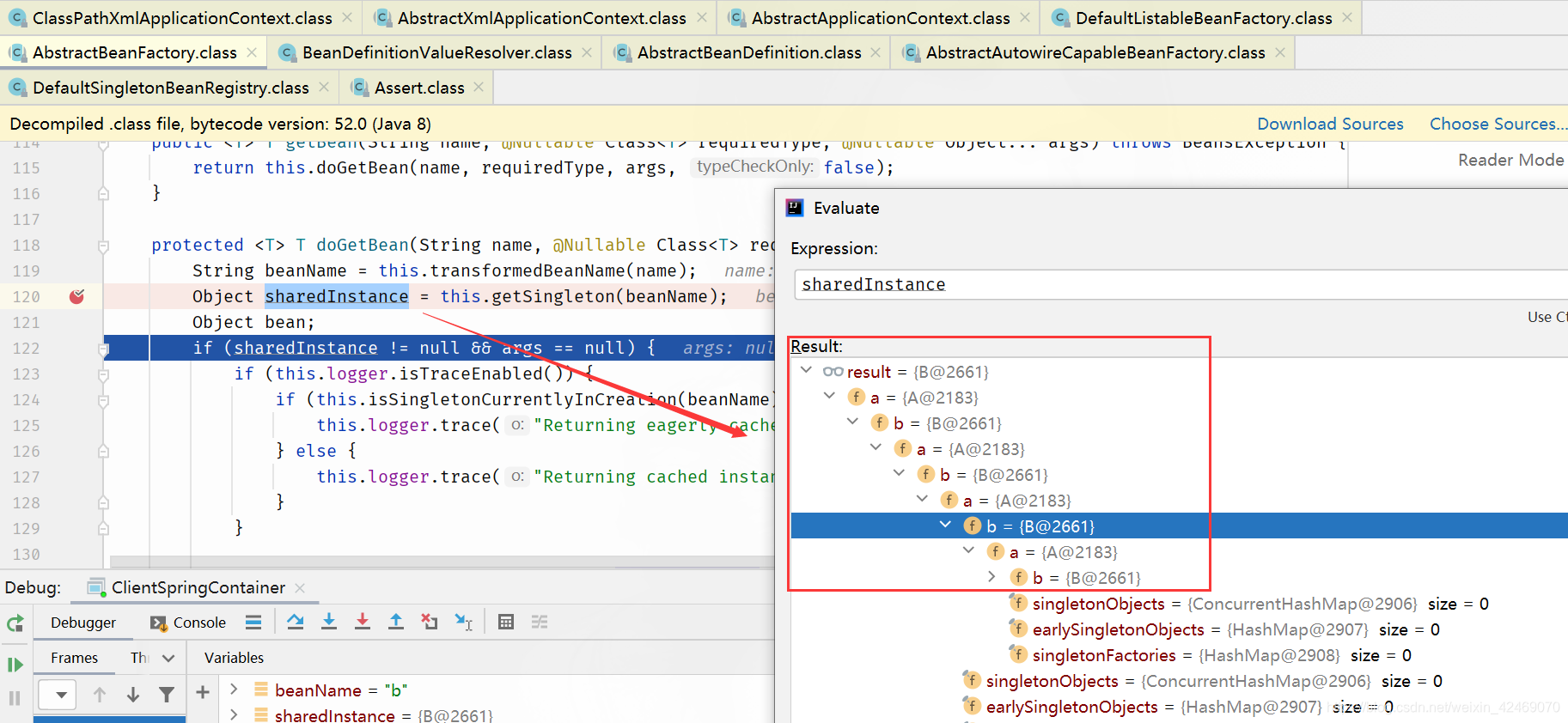Click the fold marker on line 126

coord(103,451)
